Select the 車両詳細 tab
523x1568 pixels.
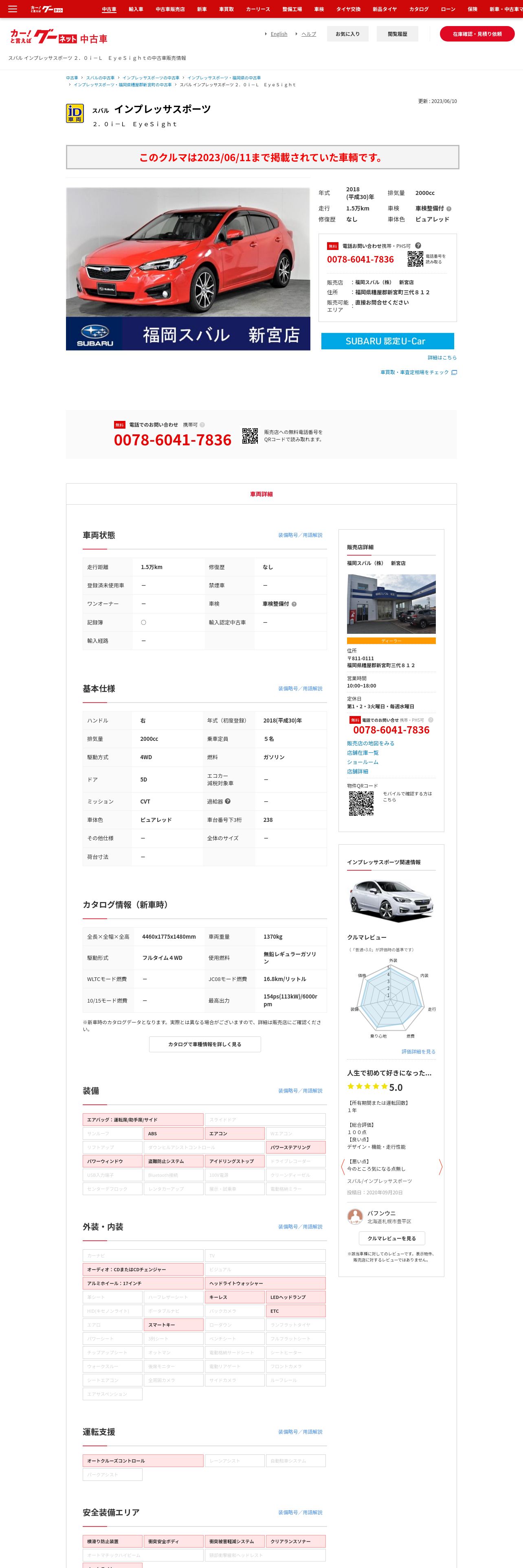pos(261,494)
